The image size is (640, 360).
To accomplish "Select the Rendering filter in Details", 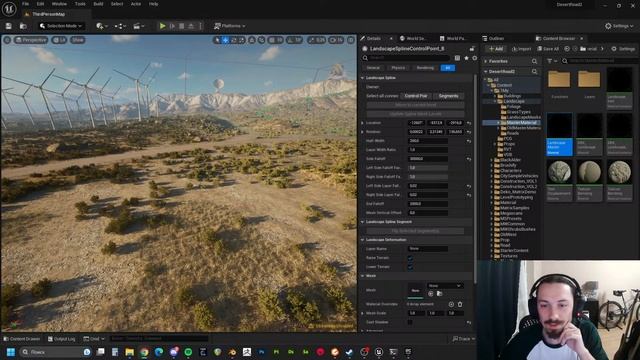I will pos(425,68).
